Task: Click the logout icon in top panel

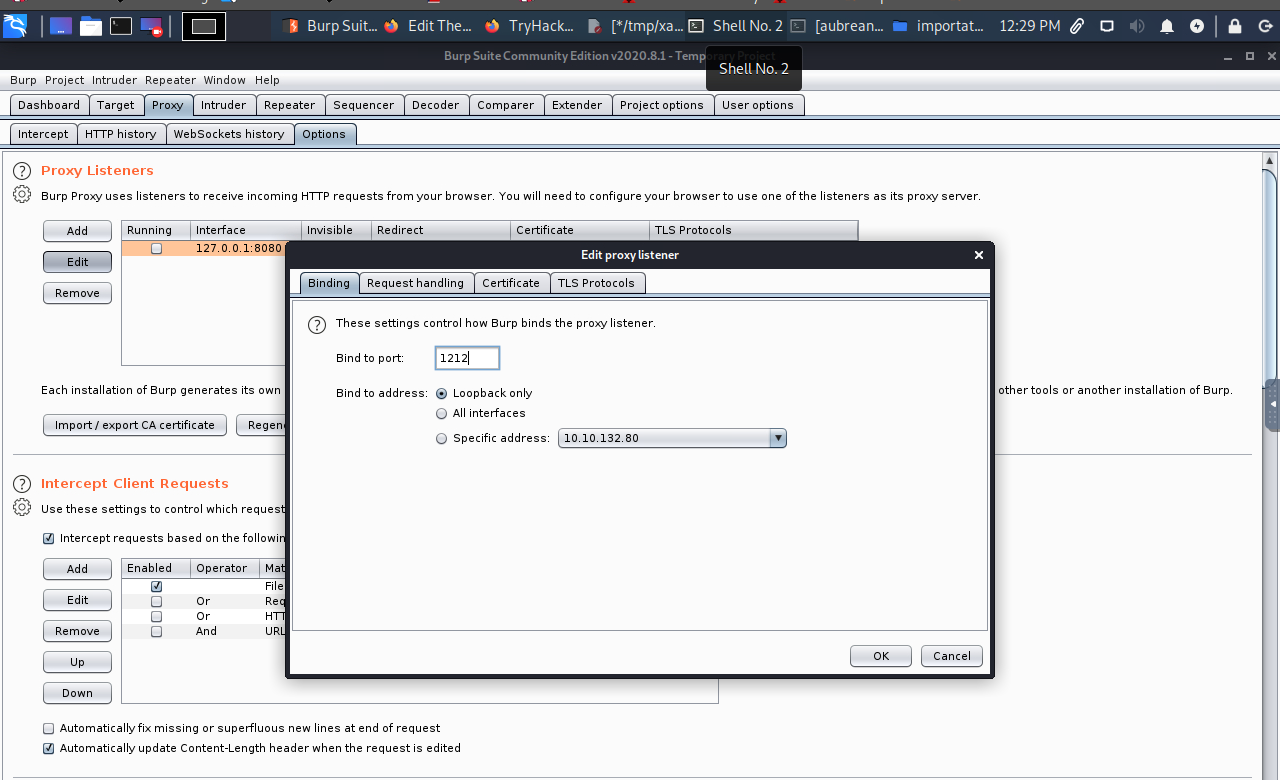Action: click(x=1265, y=27)
